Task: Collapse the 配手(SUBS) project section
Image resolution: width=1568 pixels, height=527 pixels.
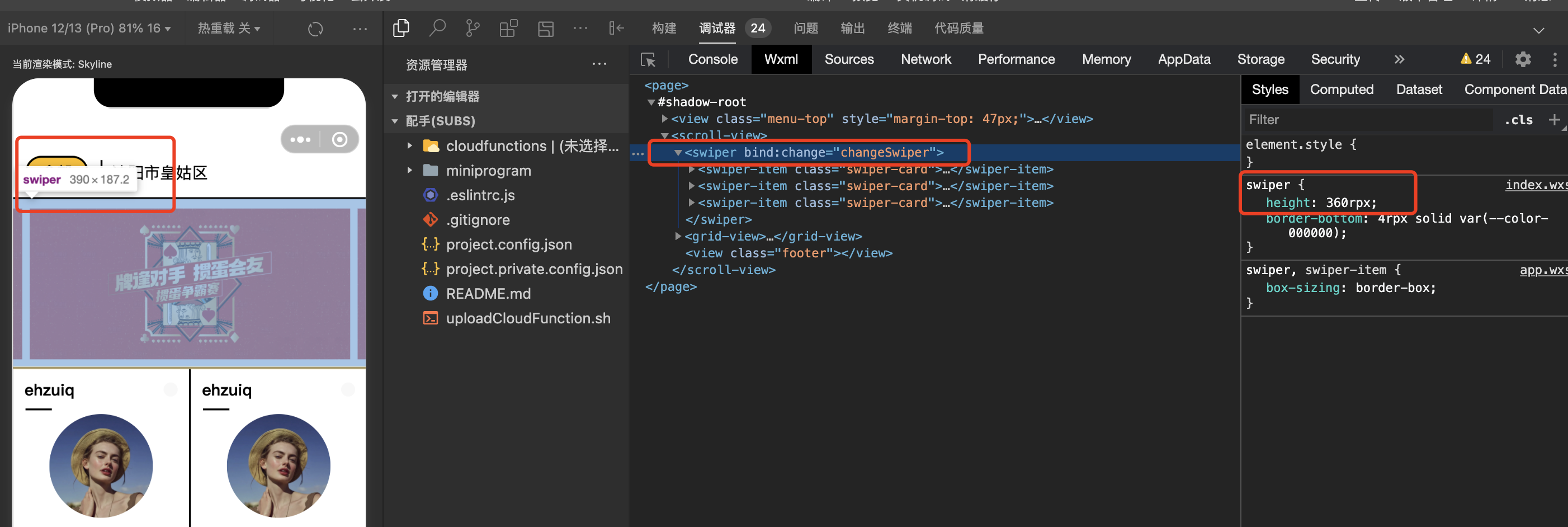Action: 395,121
